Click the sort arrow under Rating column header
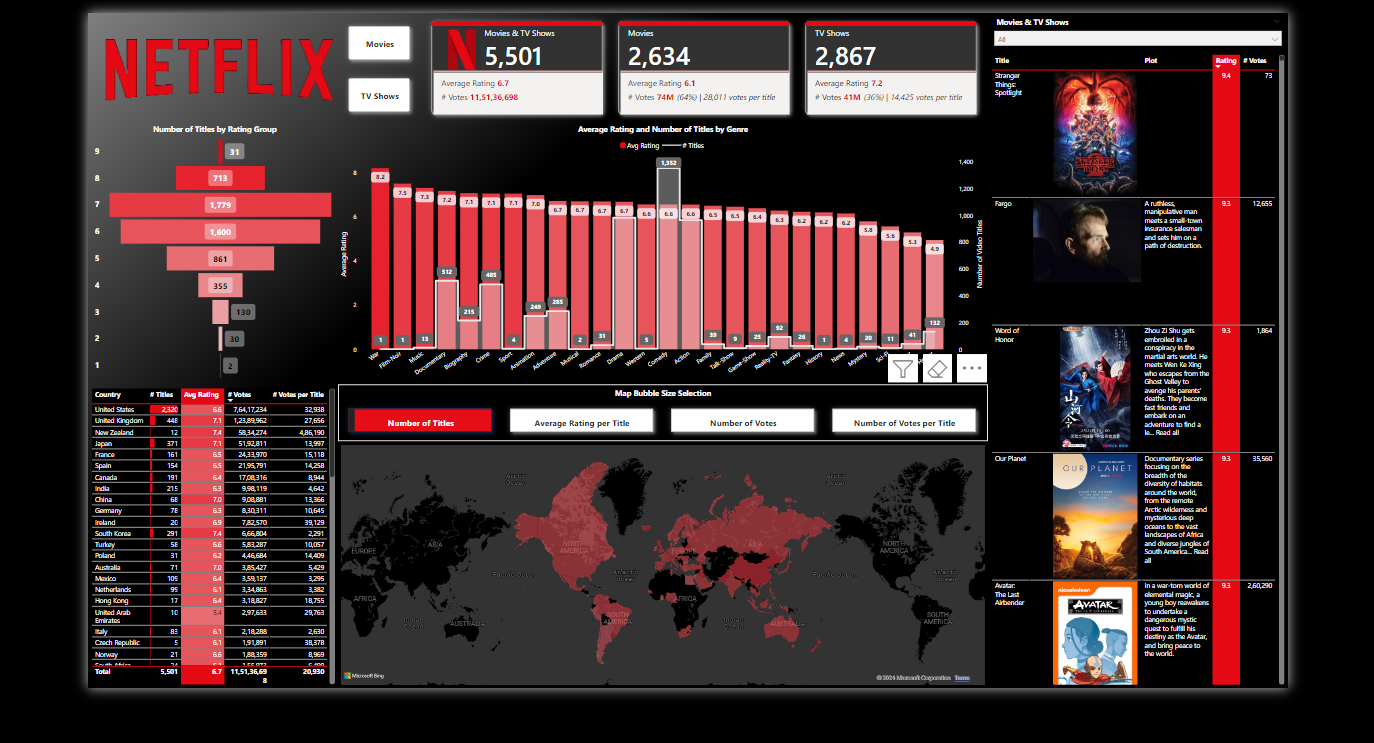Viewport: 1374px width, 743px height. click(1217, 67)
